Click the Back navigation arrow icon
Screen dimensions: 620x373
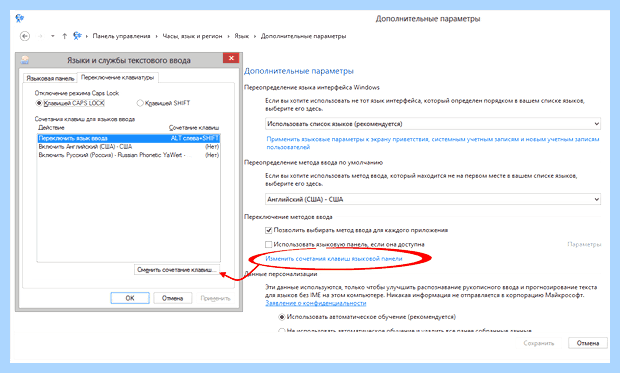tap(25, 36)
